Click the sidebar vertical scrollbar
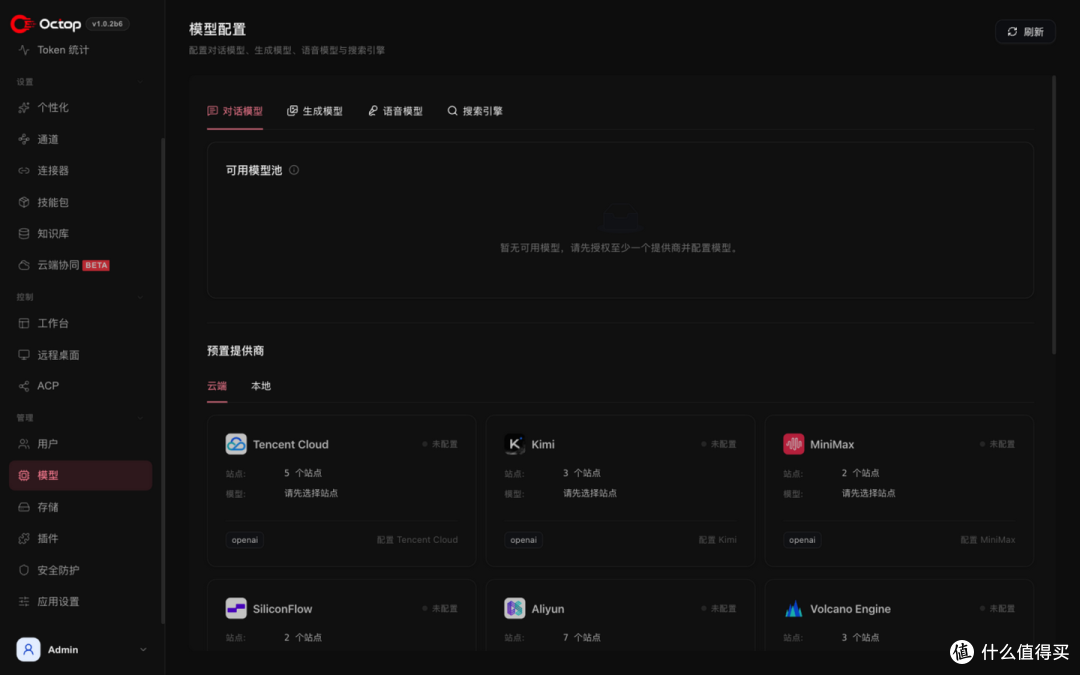 [x=163, y=380]
